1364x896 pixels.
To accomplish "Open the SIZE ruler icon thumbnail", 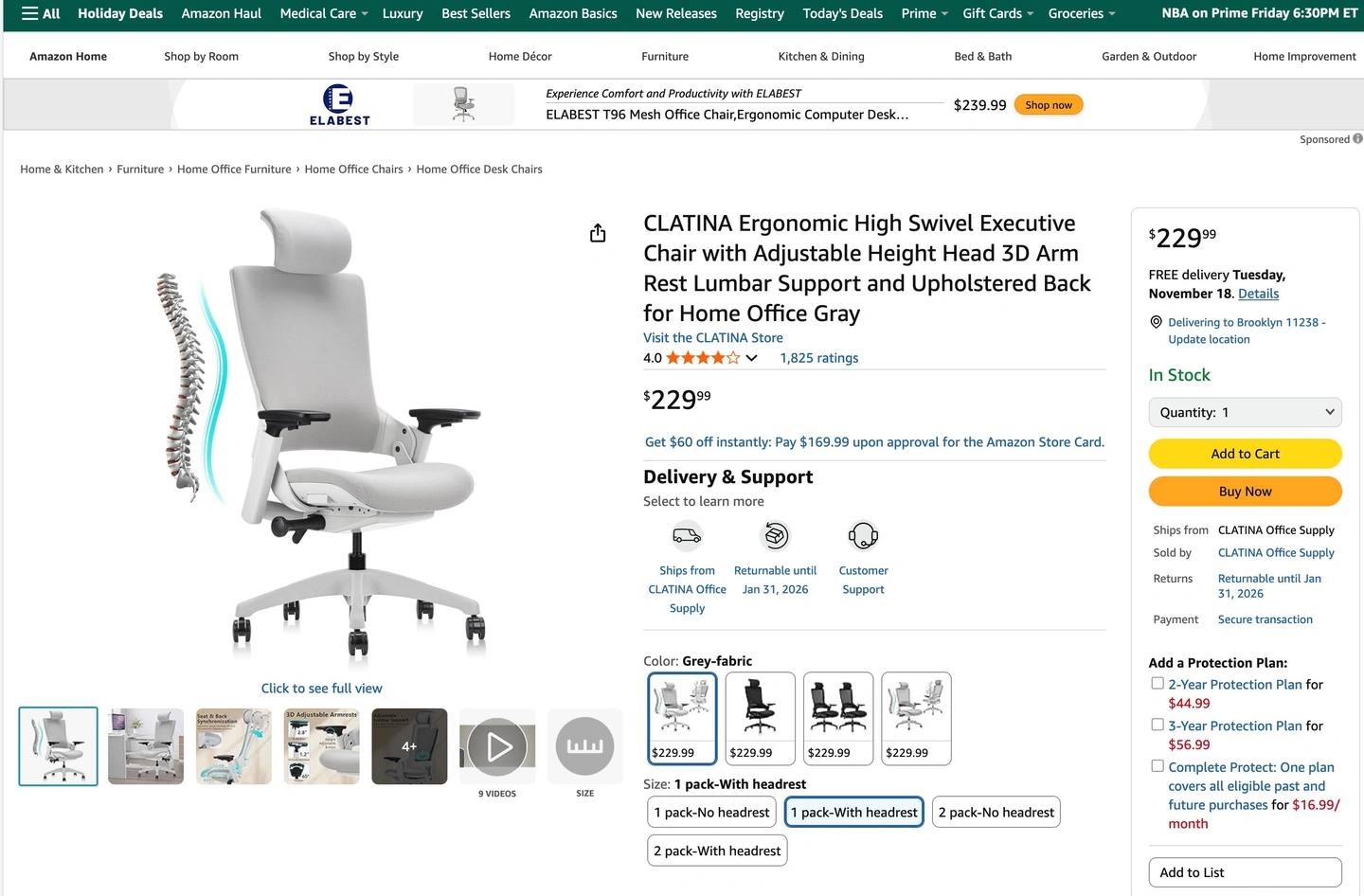I will [x=584, y=746].
